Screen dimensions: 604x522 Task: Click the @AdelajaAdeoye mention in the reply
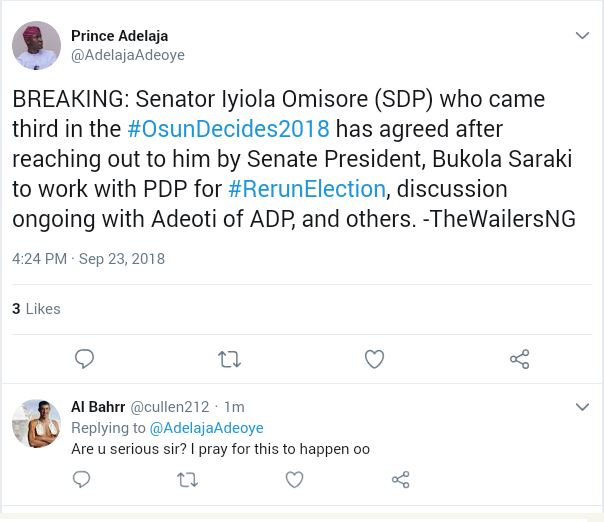(x=206, y=428)
